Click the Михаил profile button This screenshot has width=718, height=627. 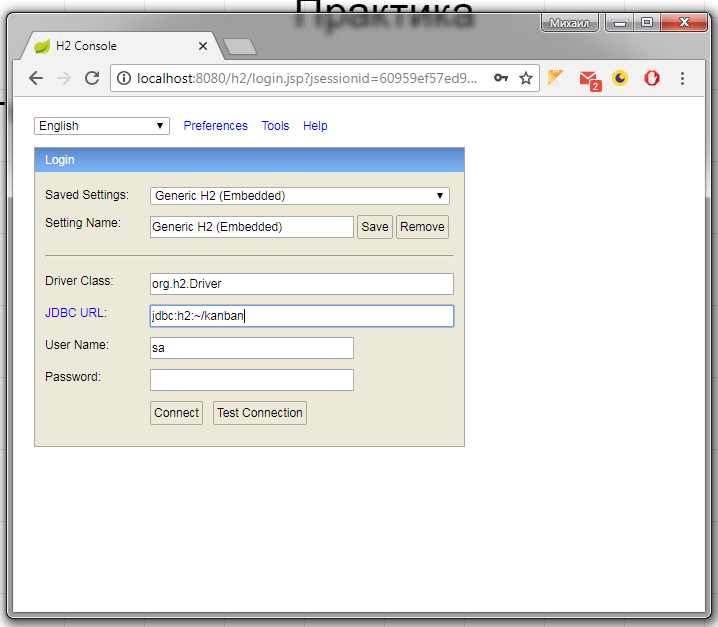tap(569, 23)
